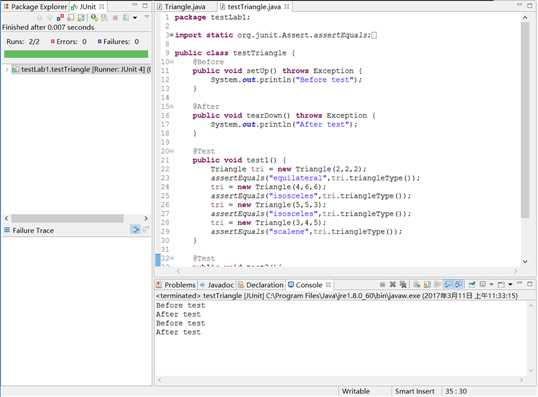The image size is (538, 397).
Task: Open the Package Explorer tab
Action: tap(35, 7)
